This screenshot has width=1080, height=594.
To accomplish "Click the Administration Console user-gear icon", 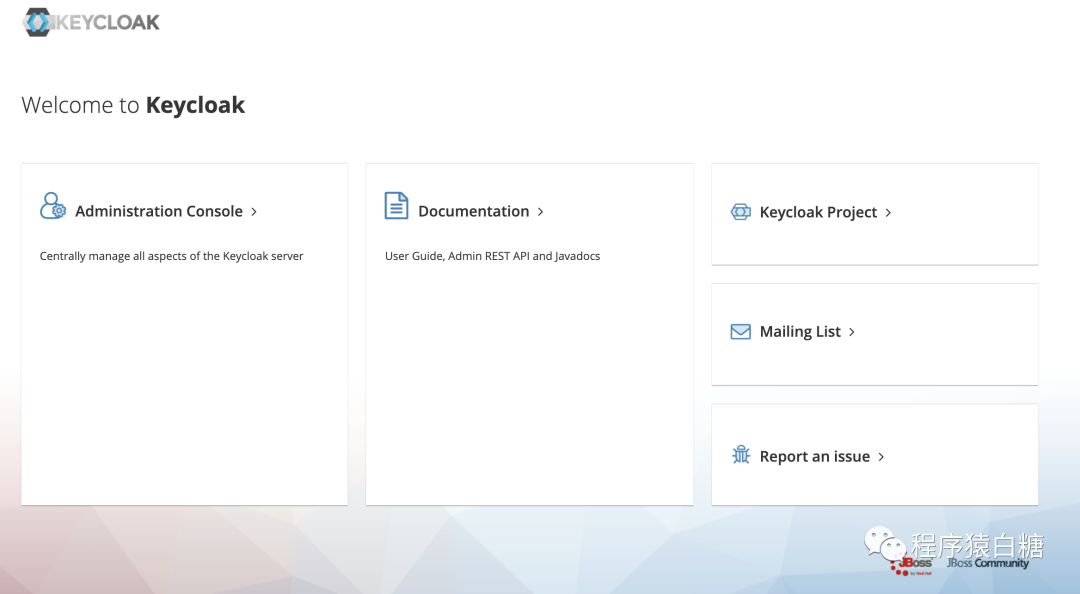I will click(x=53, y=206).
